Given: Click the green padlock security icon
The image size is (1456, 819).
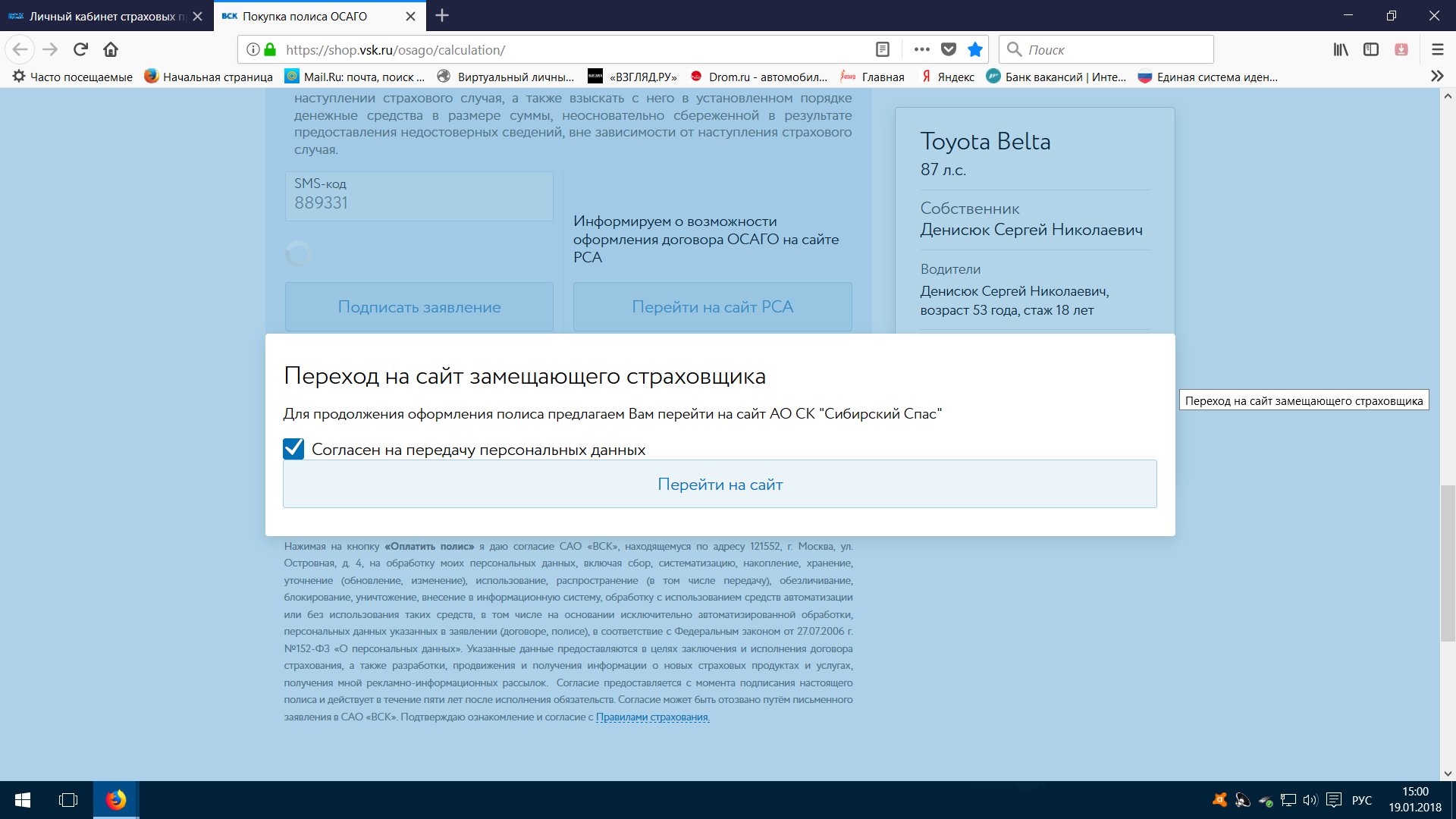Looking at the screenshot, I should coord(269,50).
